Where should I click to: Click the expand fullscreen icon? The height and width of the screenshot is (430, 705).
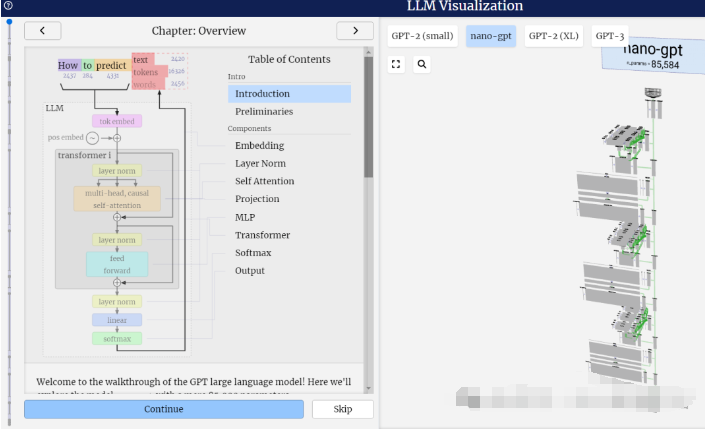[x=396, y=64]
